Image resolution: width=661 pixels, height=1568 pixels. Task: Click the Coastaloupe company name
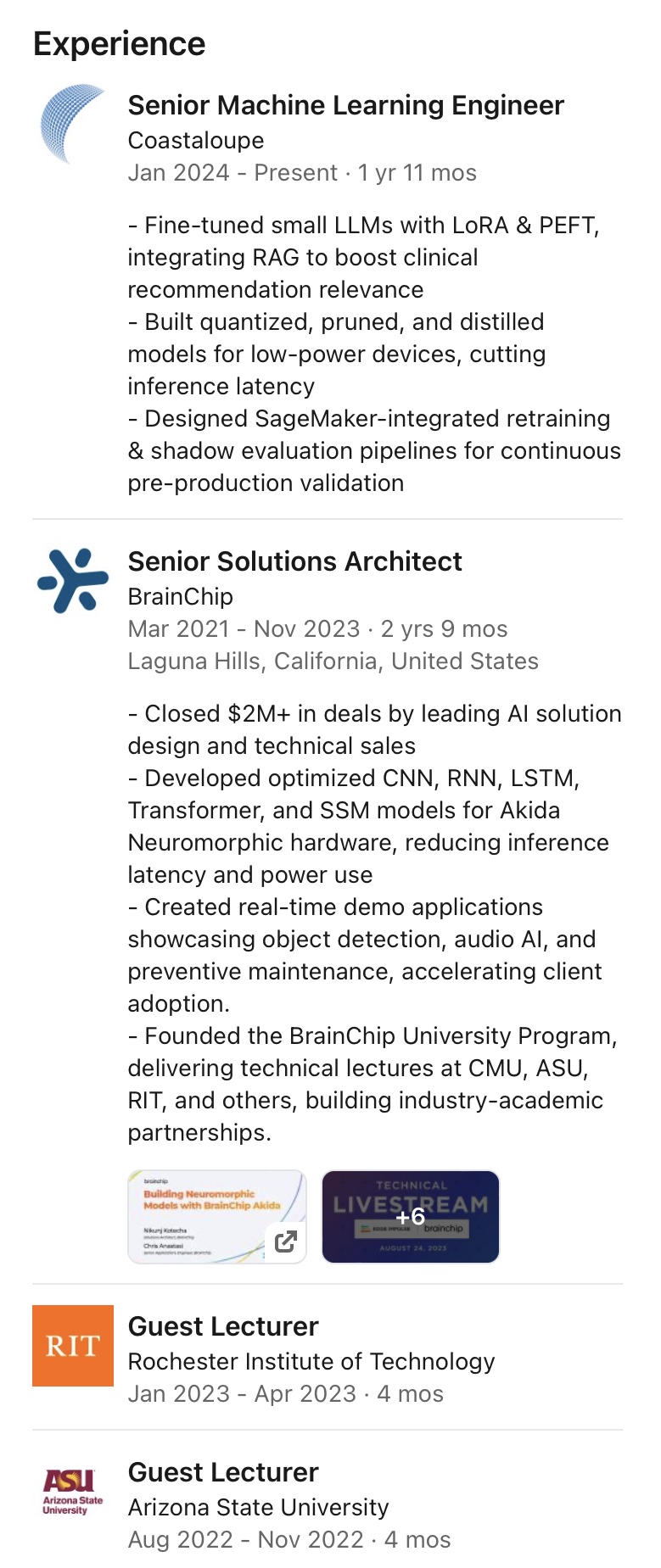point(196,141)
